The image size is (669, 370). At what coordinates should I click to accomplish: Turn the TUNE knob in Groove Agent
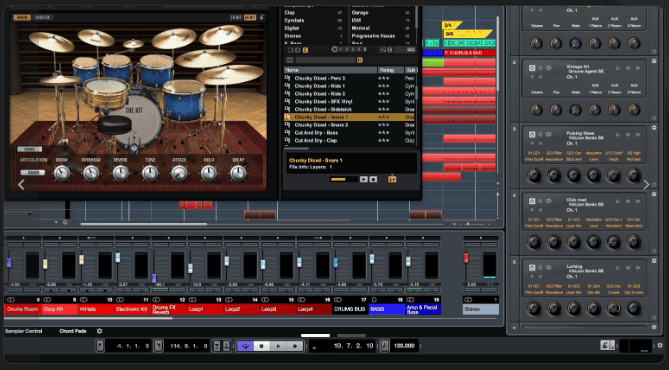point(150,173)
